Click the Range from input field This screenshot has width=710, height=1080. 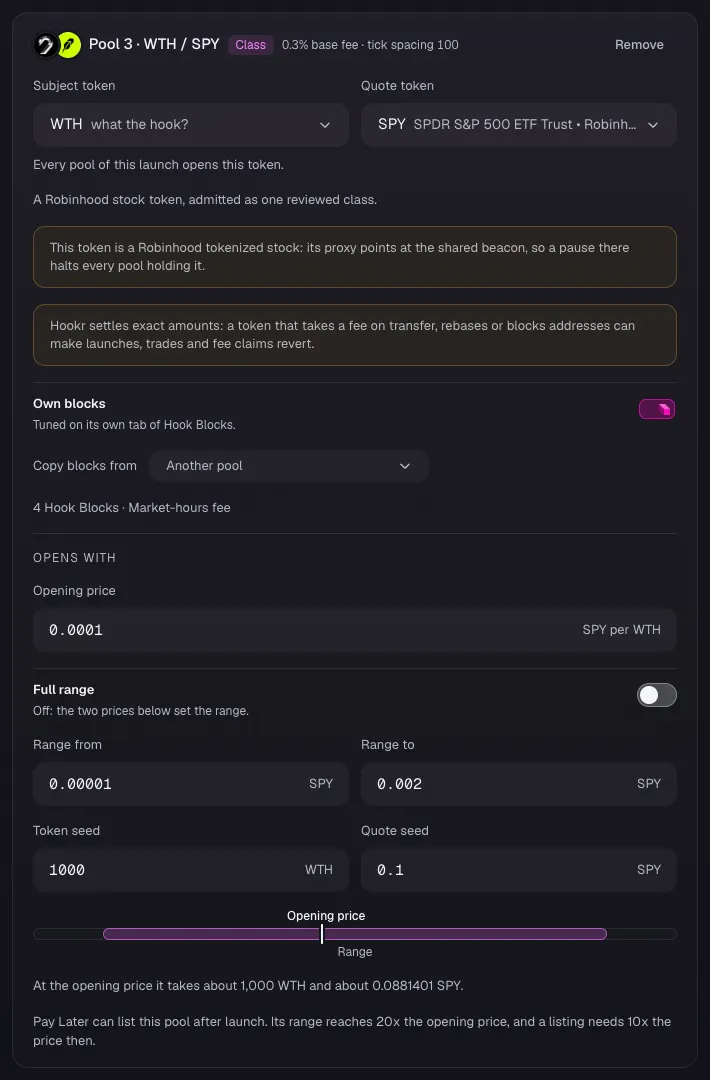(x=191, y=784)
